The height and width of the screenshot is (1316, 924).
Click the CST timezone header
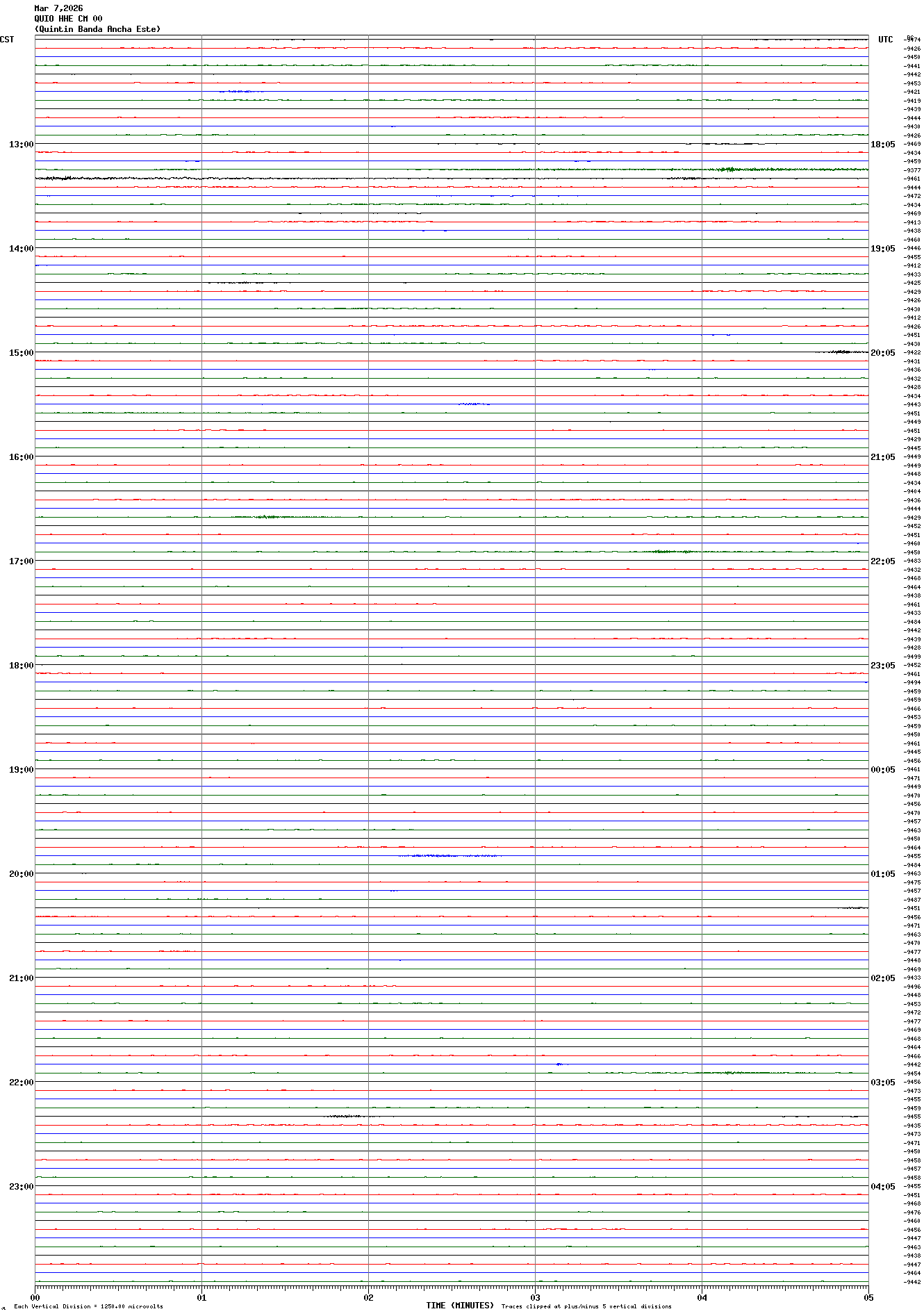coord(7,40)
